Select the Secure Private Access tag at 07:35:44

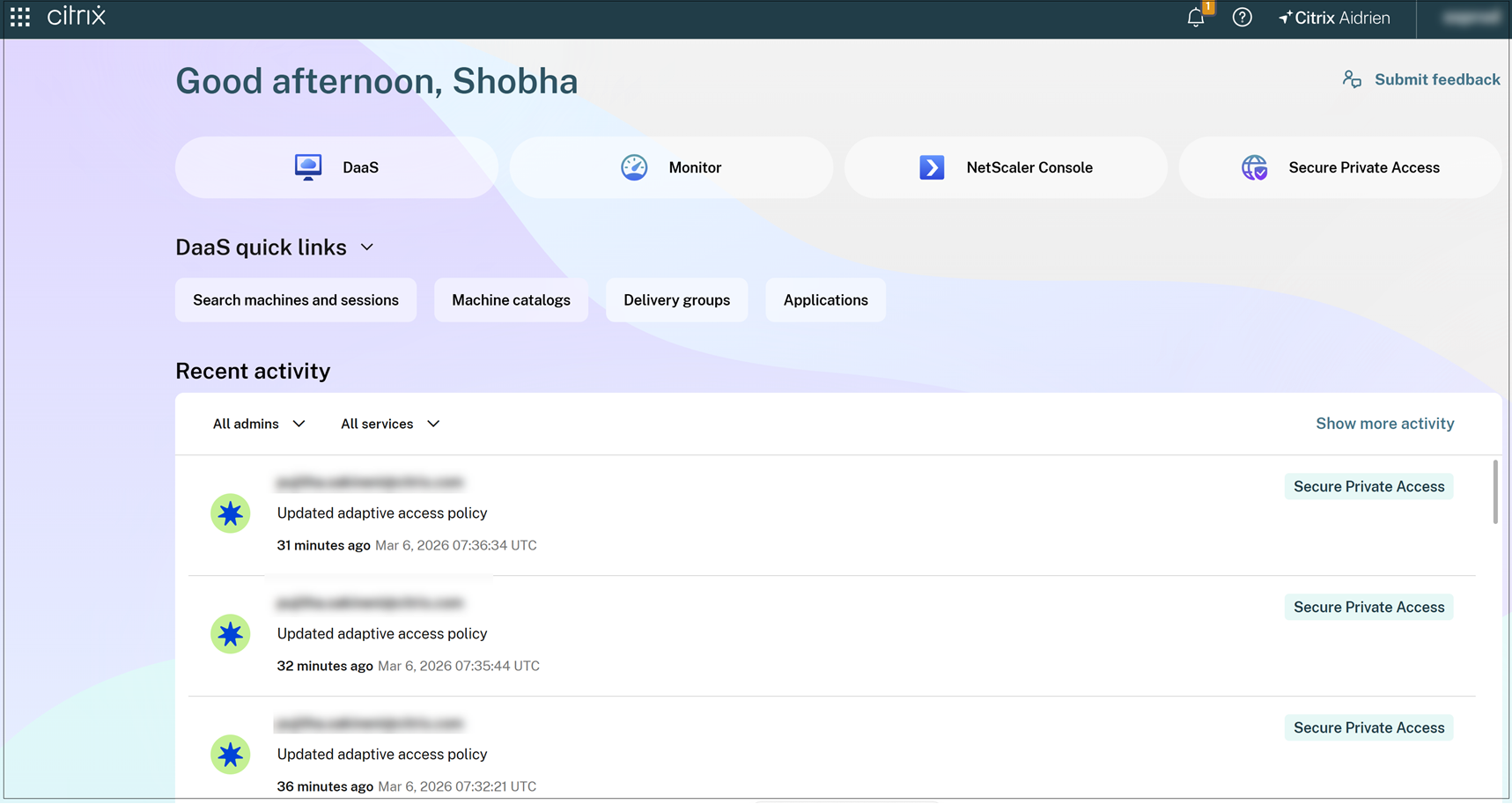click(x=1368, y=608)
